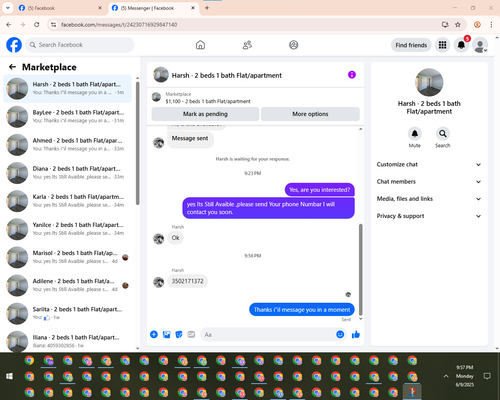Click the Search Facebook field
The width and height of the screenshot is (500, 400).
point(80,45)
